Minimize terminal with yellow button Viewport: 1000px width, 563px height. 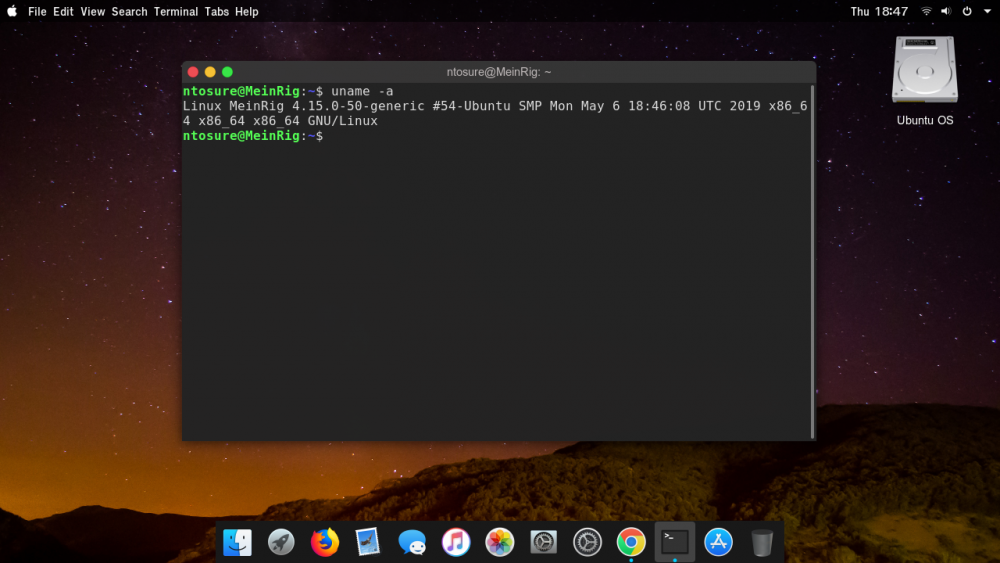point(210,72)
